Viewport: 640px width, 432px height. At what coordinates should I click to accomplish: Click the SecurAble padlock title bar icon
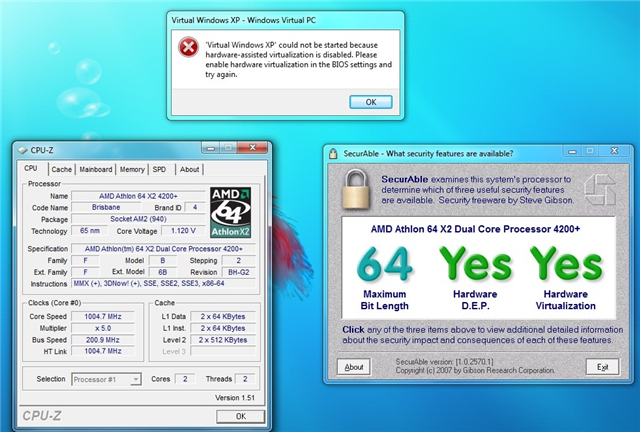(x=333, y=154)
